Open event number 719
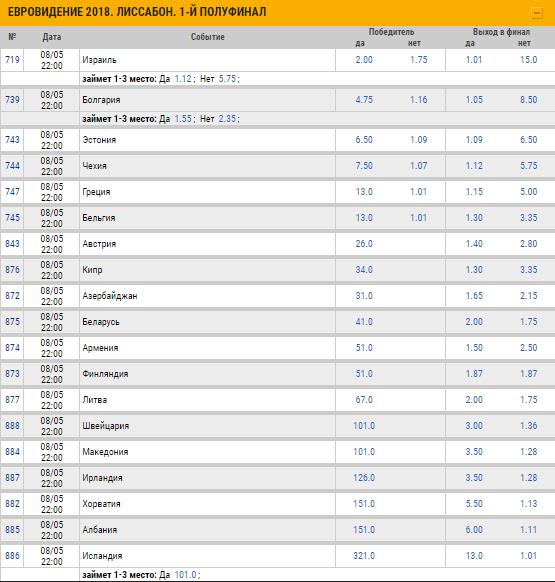This screenshot has width=555, height=582. pos(12,60)
